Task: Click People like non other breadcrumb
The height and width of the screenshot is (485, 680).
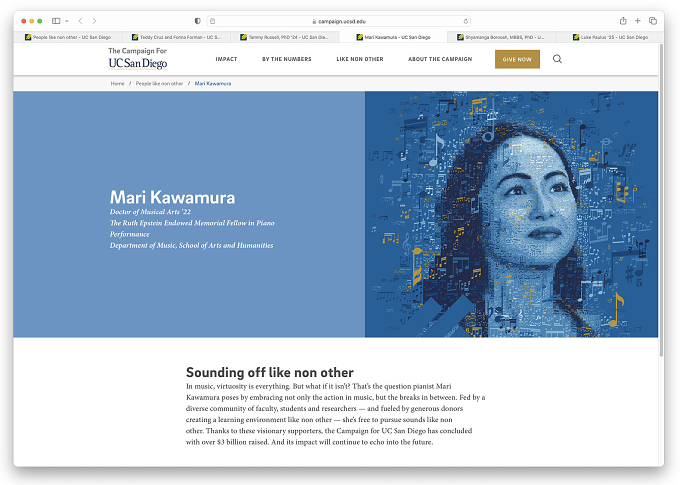Action: [x=159, y=83]
